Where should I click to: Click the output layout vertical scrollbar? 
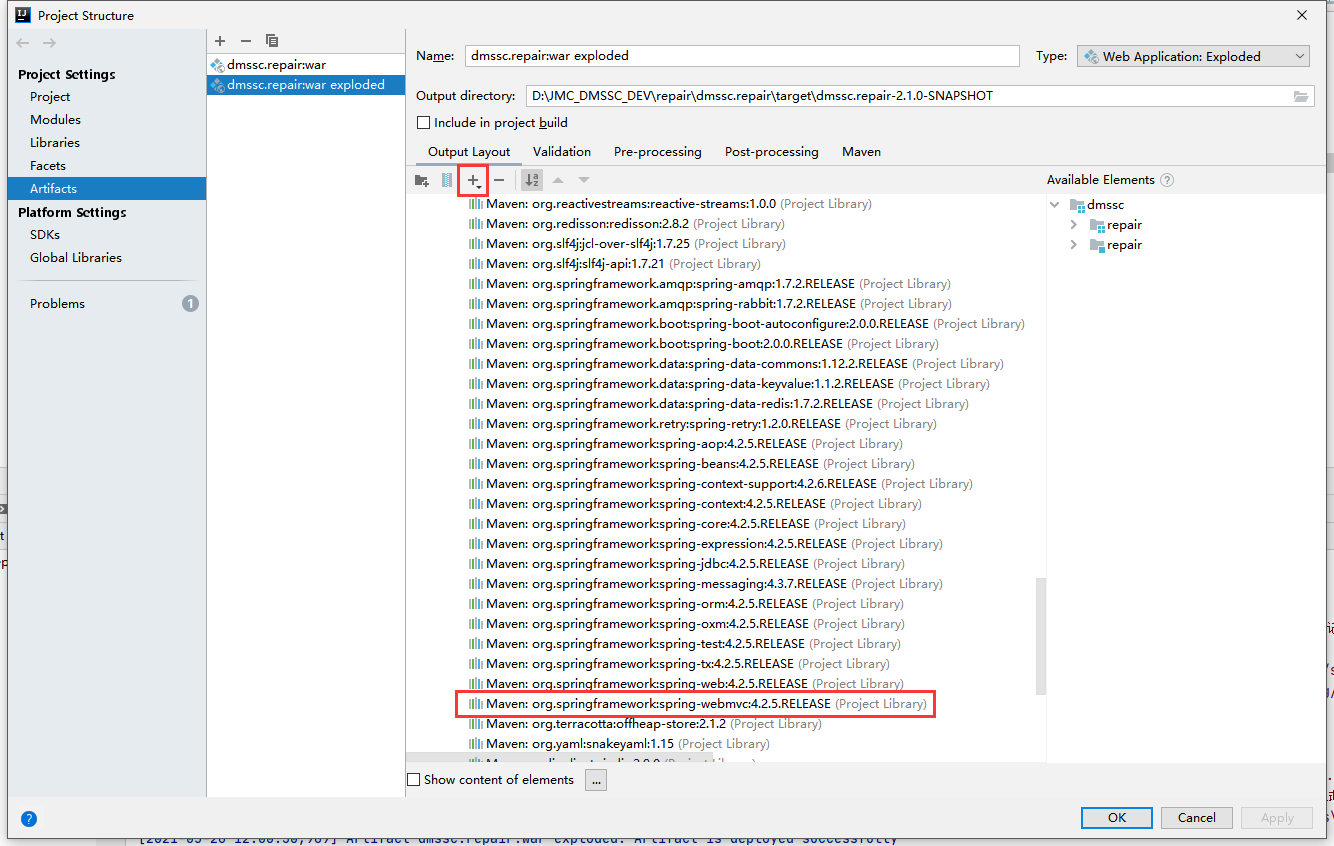point(1040,636)
